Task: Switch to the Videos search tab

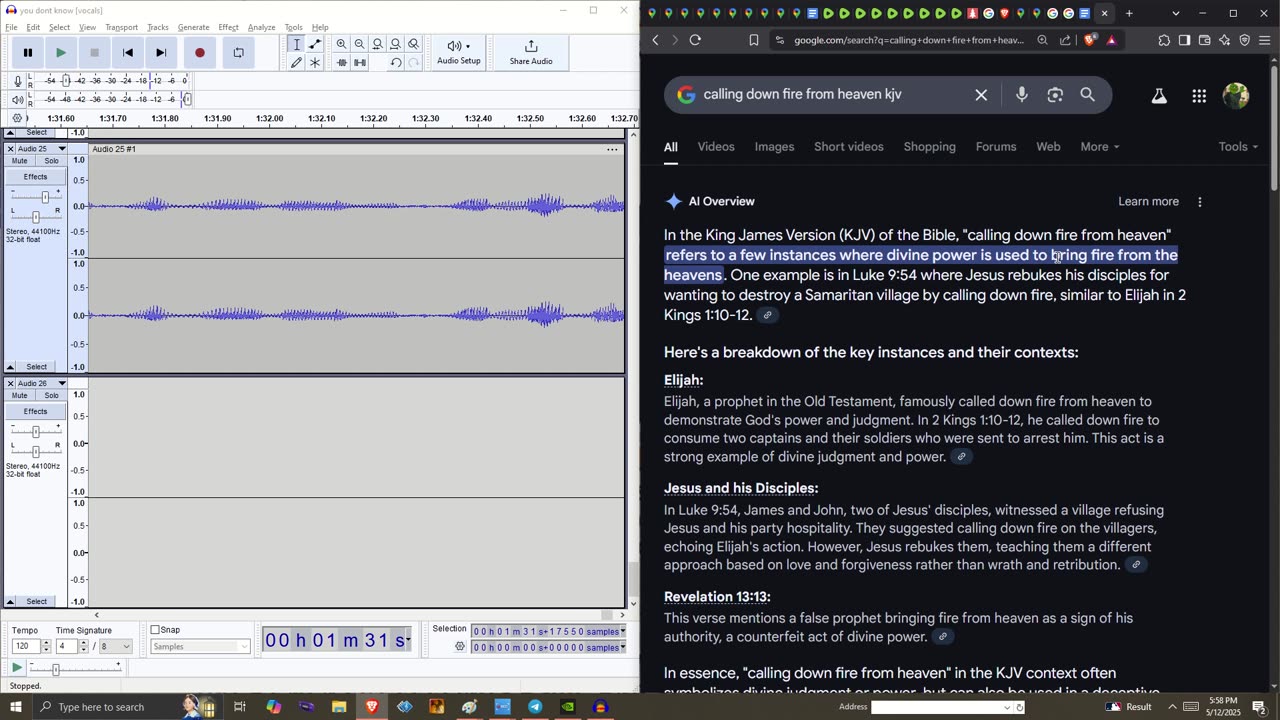Action: (716, 147)
